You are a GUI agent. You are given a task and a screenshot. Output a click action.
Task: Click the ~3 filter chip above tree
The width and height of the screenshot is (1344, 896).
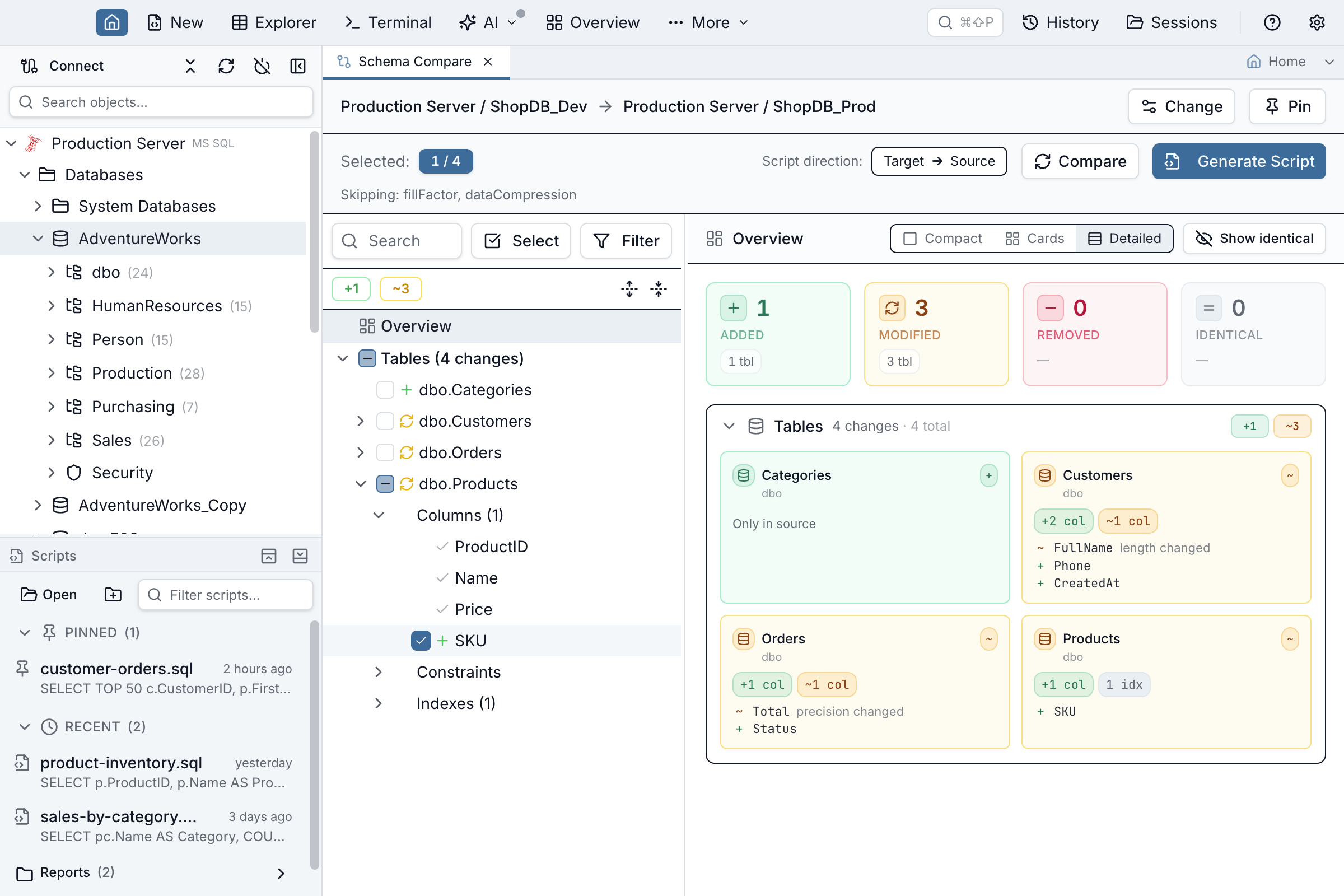(x=400, y=288)
